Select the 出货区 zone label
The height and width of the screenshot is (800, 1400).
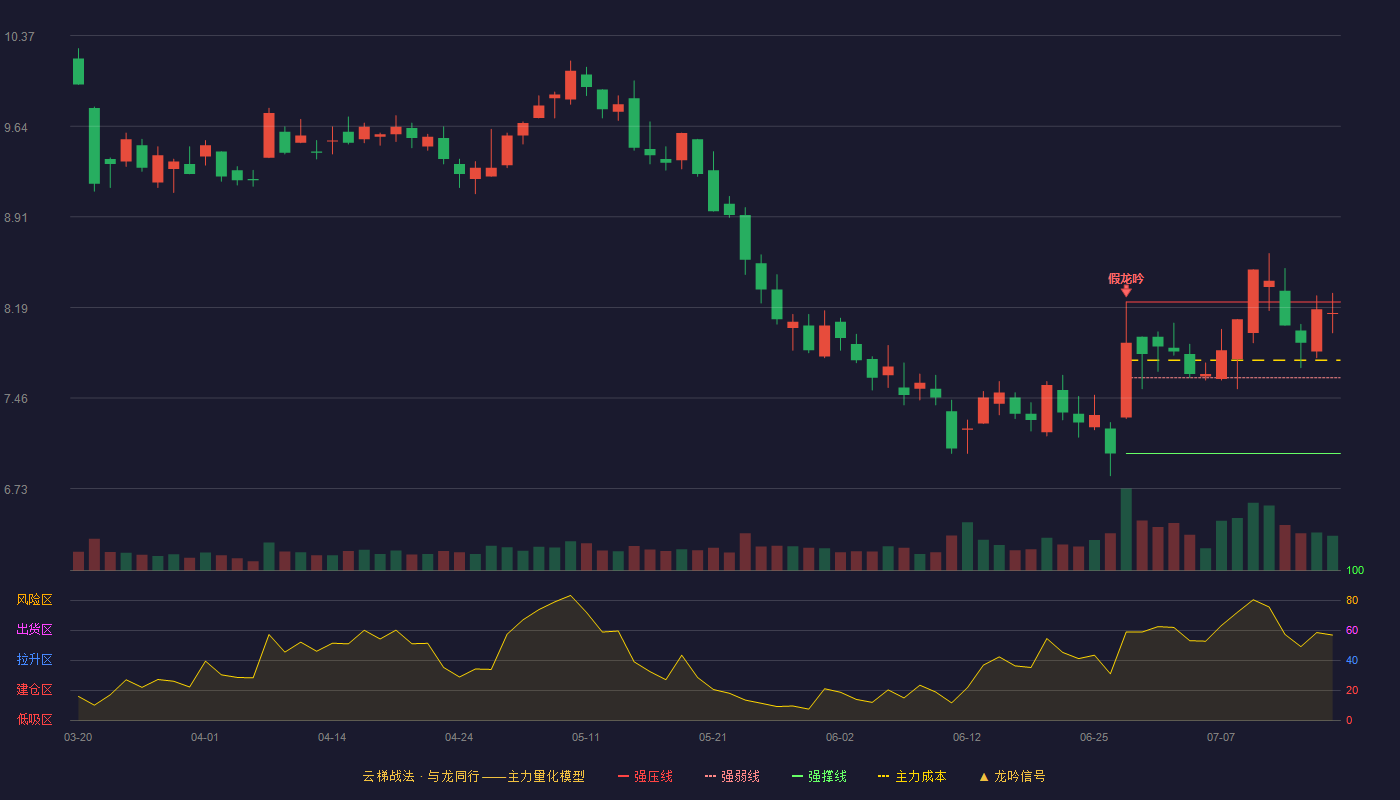coord(34,630)
